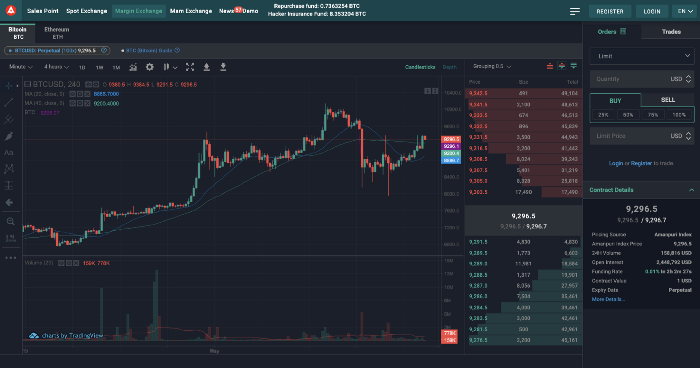700x368 pixels.
Task: Show combined asks and bids order book icon
Action: (x=562, y=66)
